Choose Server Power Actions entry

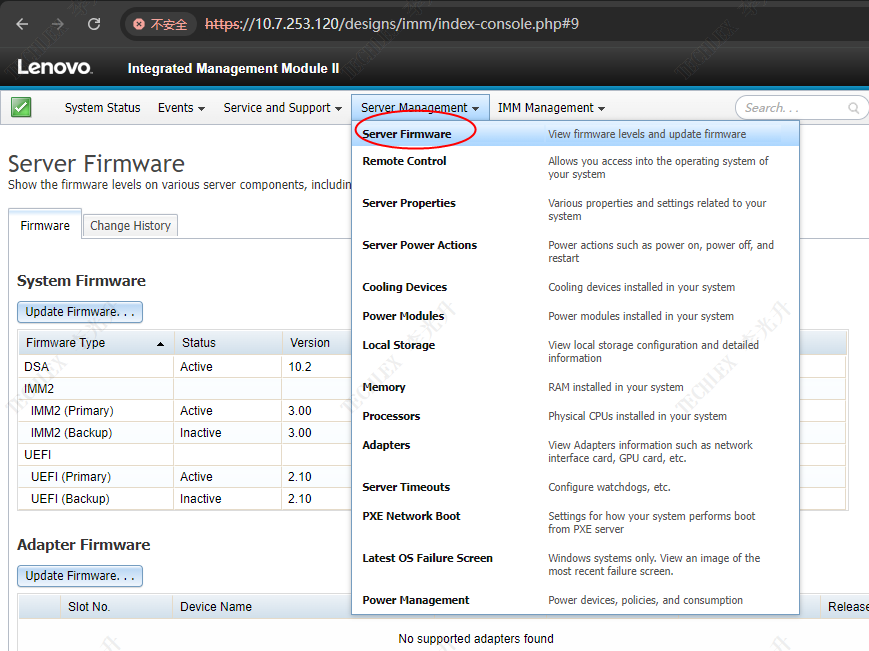575,252
